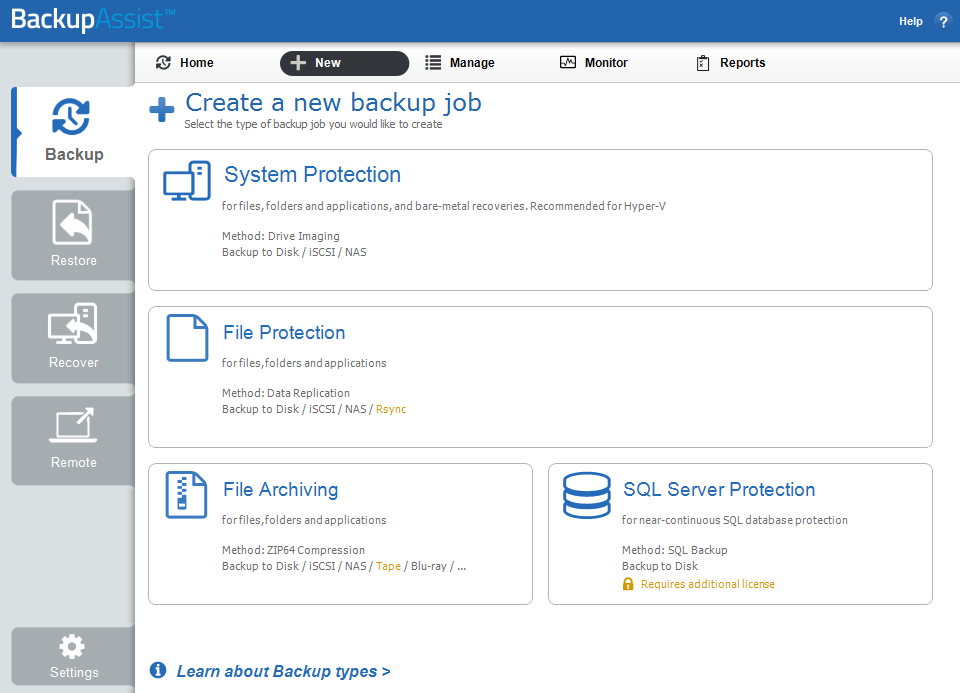
Task: Open the Restore sidebar section
Action: click(x=73, y=235)
